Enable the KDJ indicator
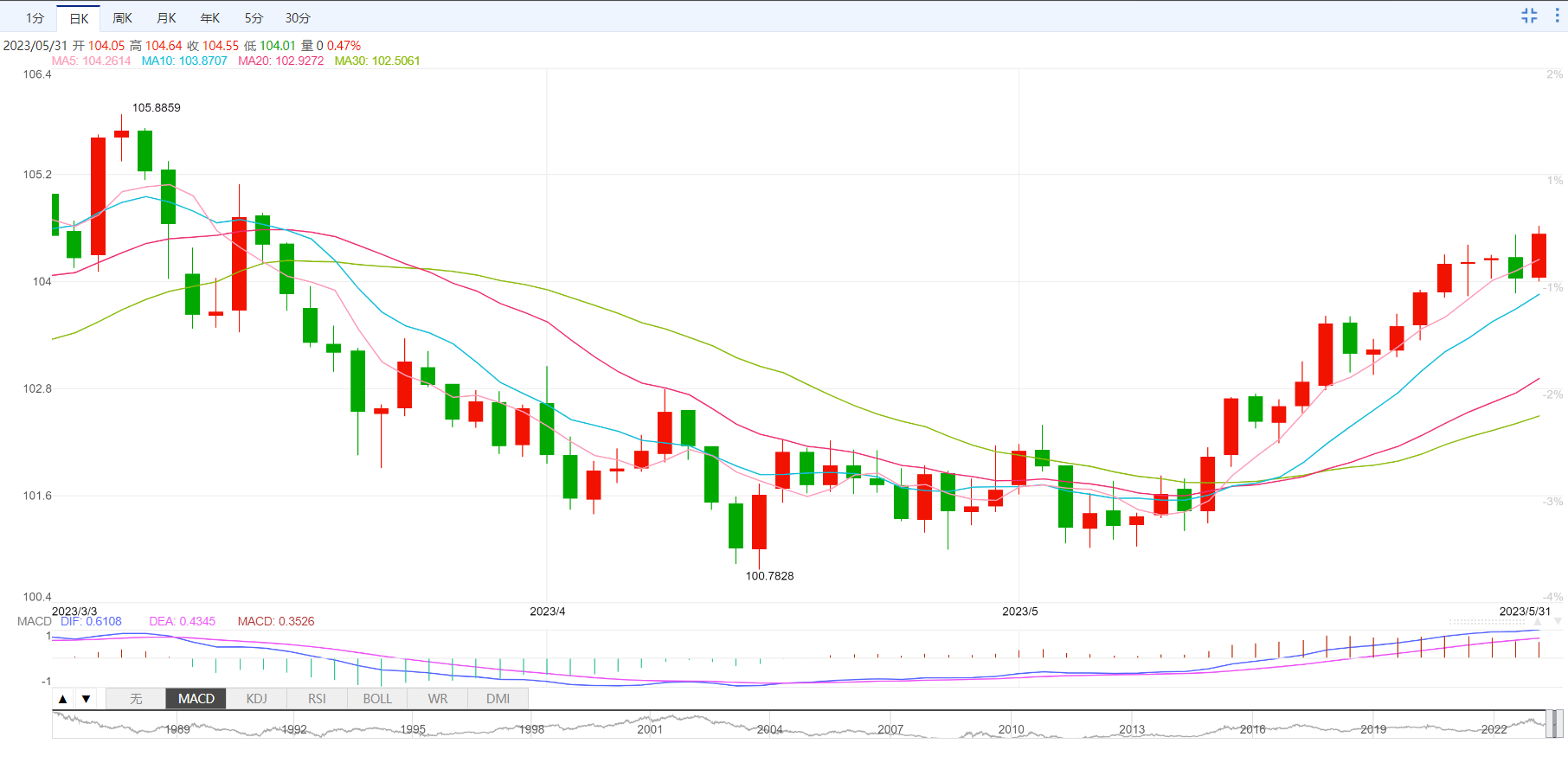1568x769 pixels. click(256, 699)
